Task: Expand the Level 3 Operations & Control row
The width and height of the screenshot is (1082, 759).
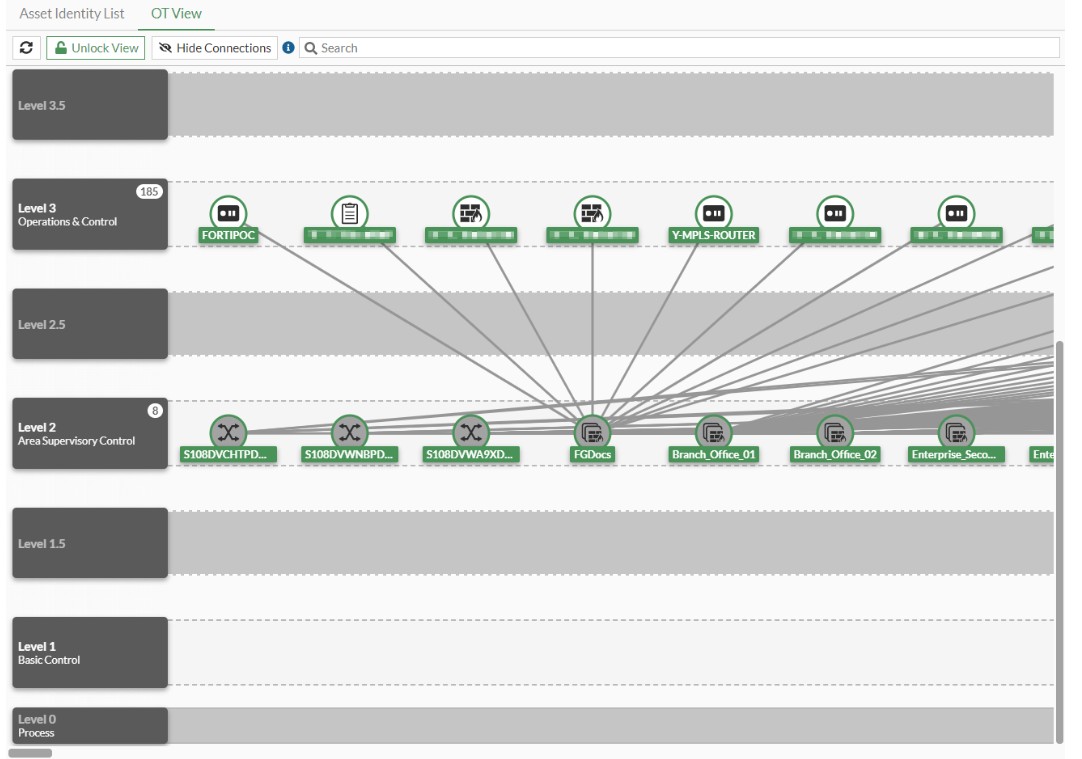Action: tap(89, 215)
